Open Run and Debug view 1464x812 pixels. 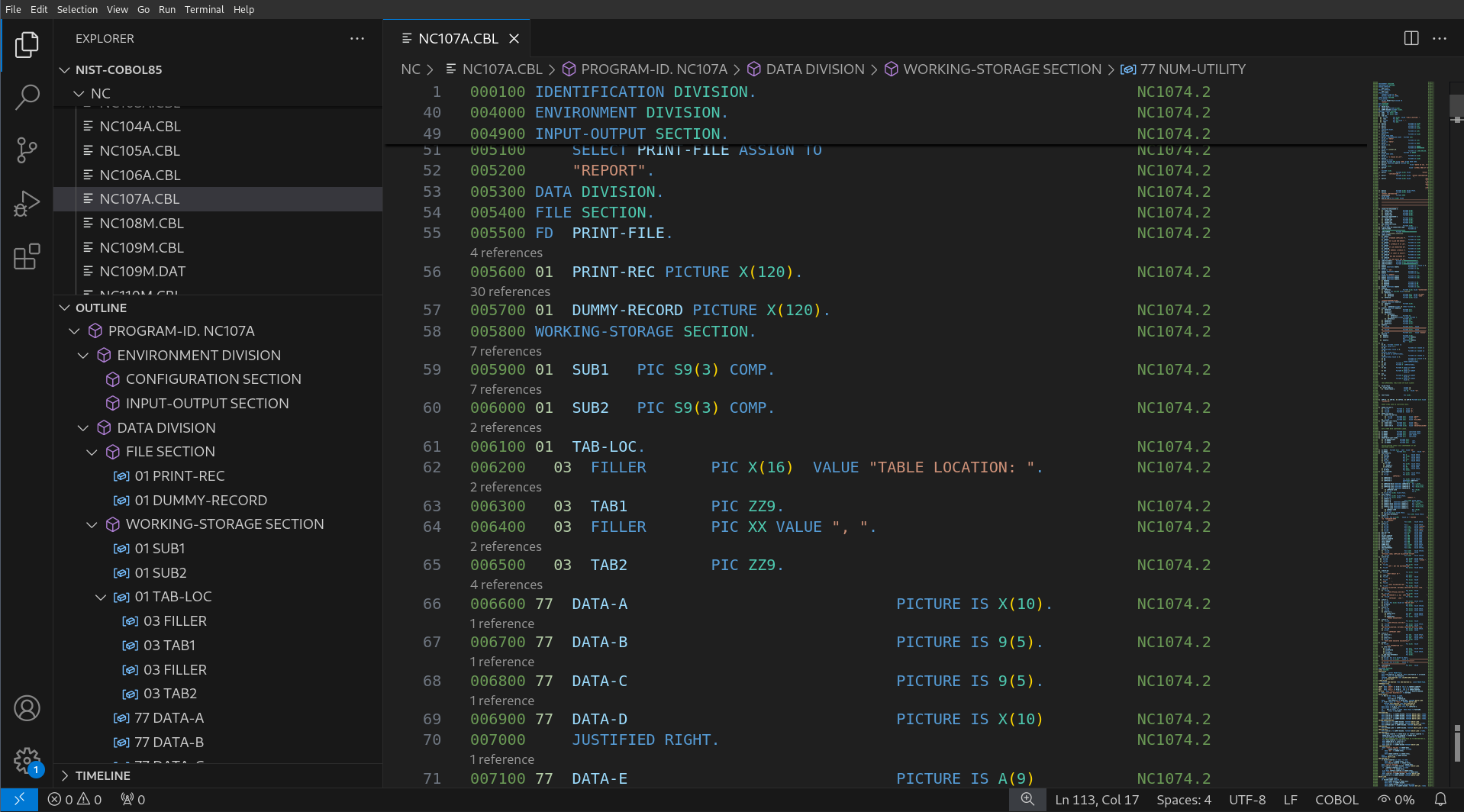pyautogui.click(x=27, y=204)
